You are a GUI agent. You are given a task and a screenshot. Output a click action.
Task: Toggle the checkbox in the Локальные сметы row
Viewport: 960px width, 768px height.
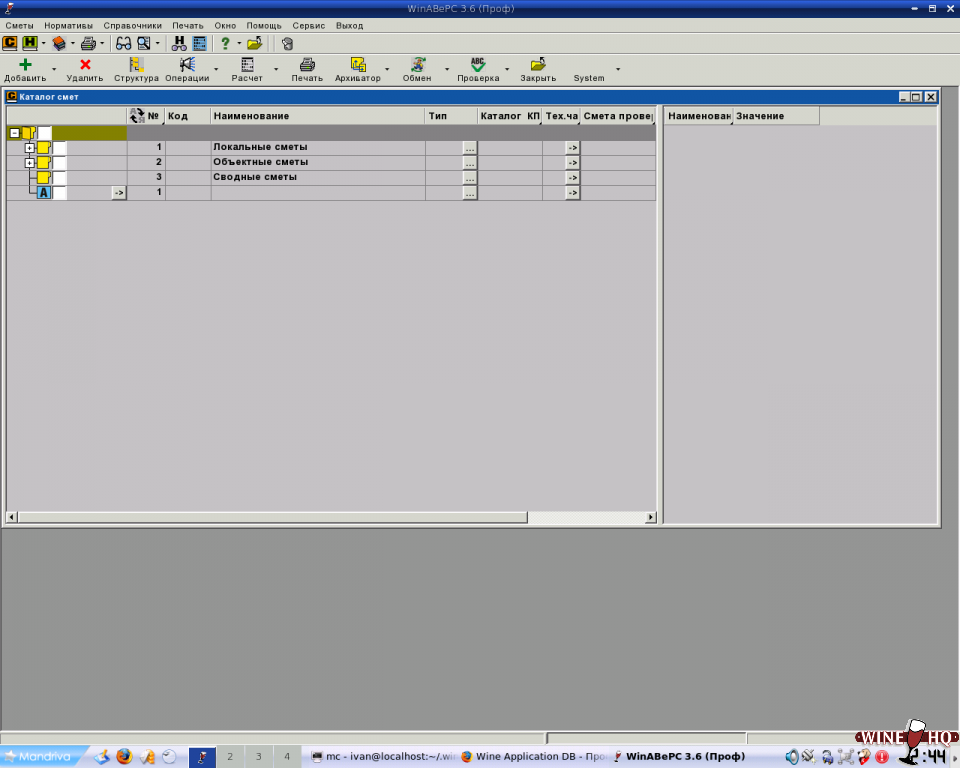point(60,148)
